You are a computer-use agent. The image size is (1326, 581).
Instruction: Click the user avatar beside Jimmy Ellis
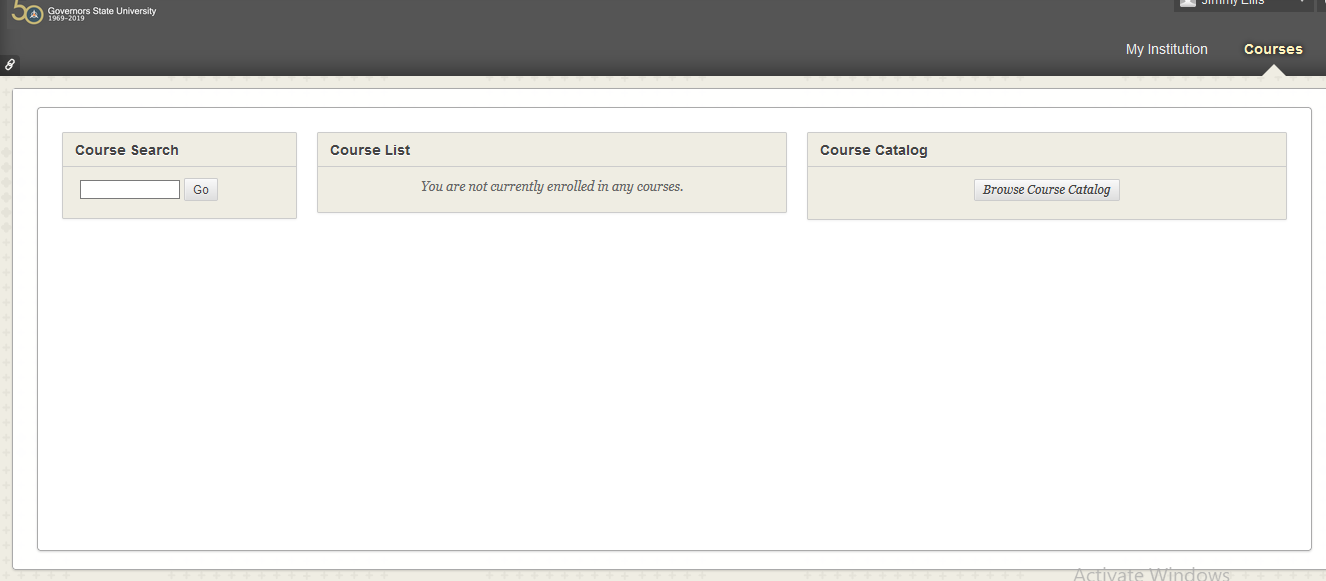1187,3
